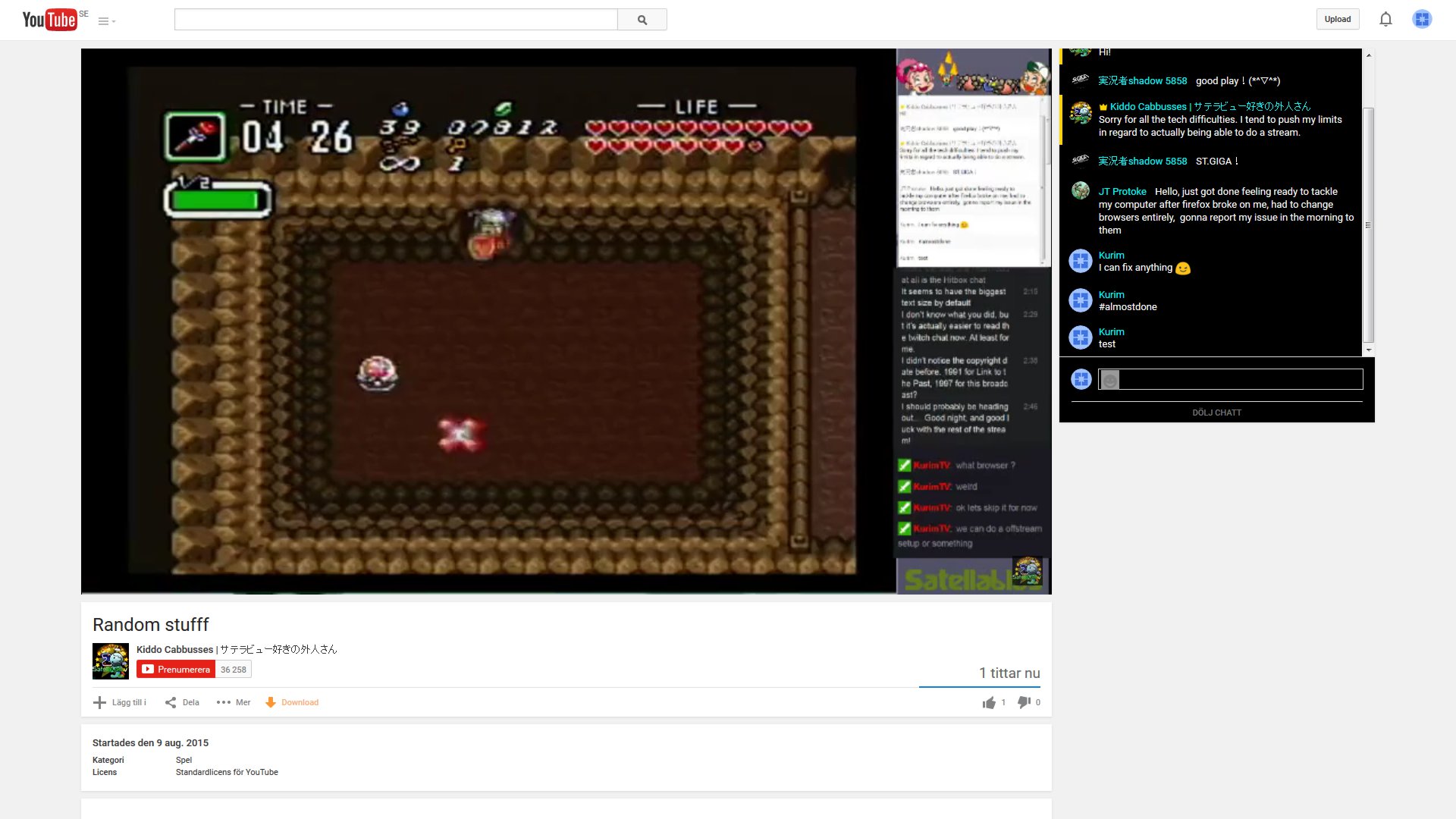Show notifications via the bell icon
This screenshot has width=1456, height=819.
click(x=1385, y=20)
